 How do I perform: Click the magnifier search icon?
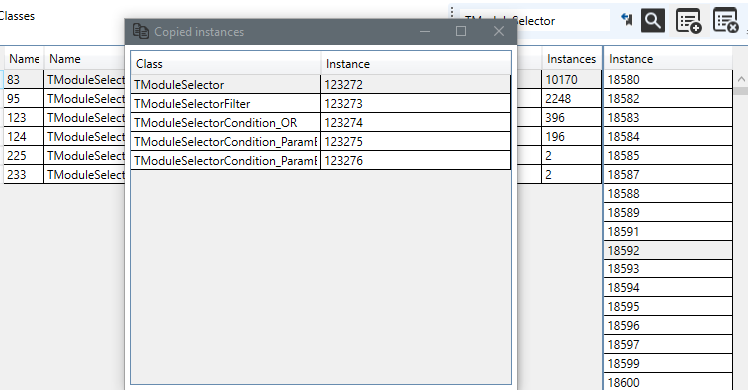653,21
